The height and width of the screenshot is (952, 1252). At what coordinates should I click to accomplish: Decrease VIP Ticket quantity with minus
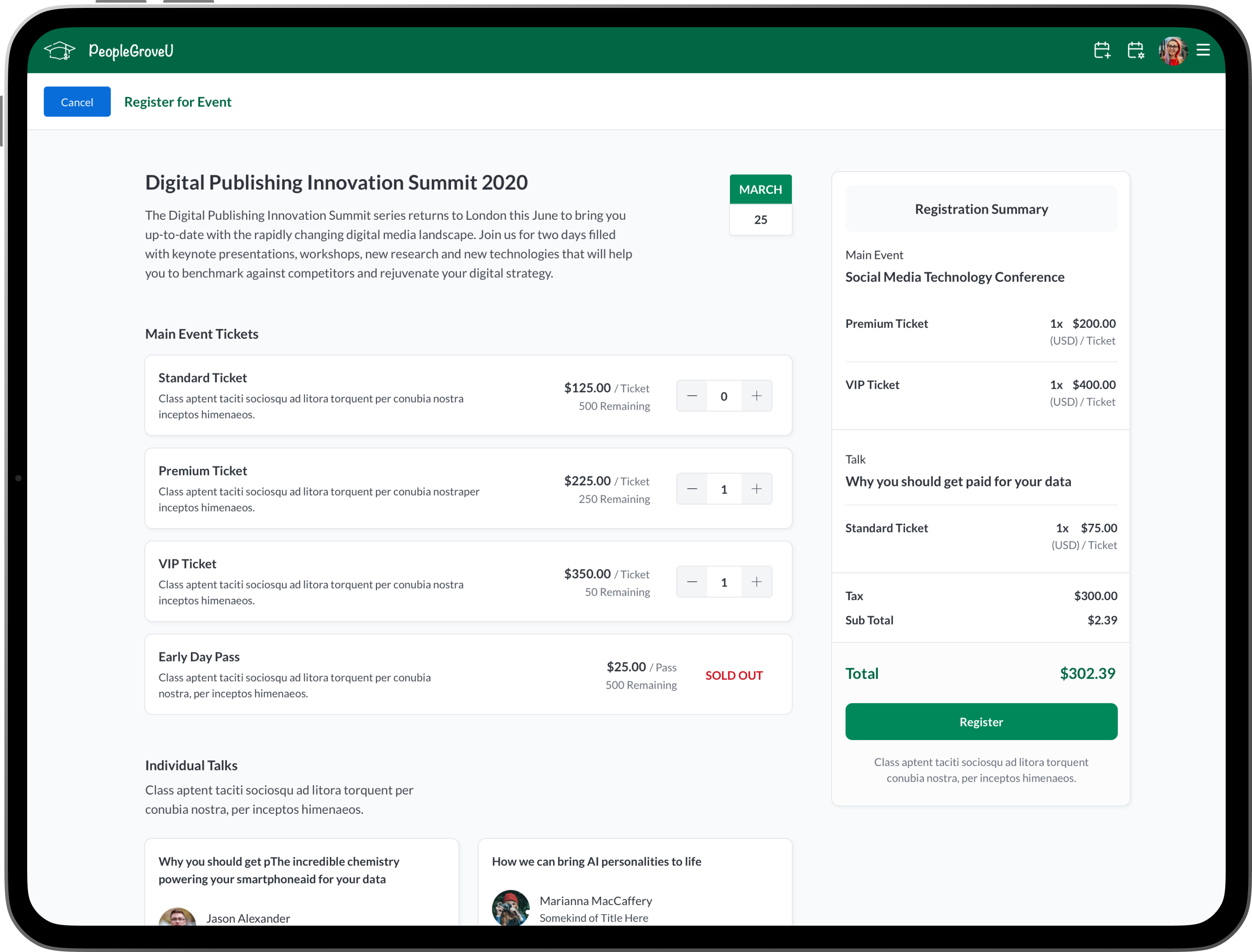click(x=692, y=582)
